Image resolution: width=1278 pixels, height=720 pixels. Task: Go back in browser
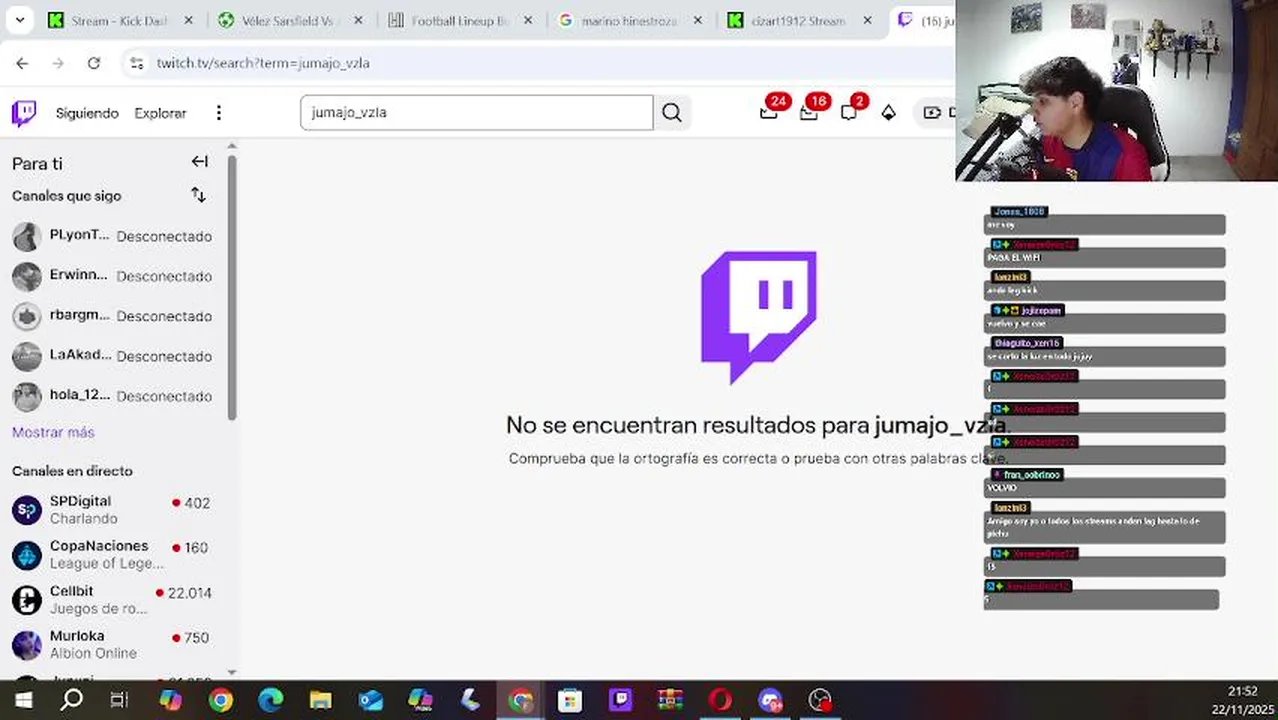[22, 63]
